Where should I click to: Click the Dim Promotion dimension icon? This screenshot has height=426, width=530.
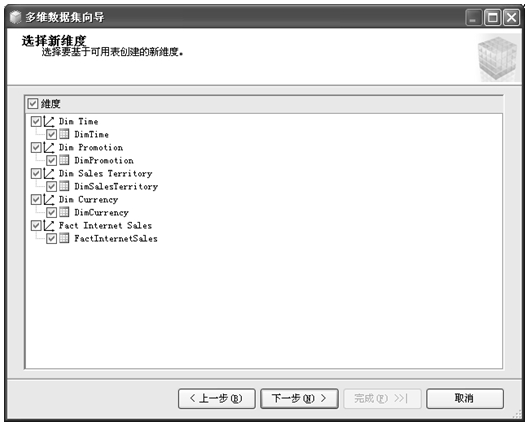pyautogui.click(x=49, y=147)
